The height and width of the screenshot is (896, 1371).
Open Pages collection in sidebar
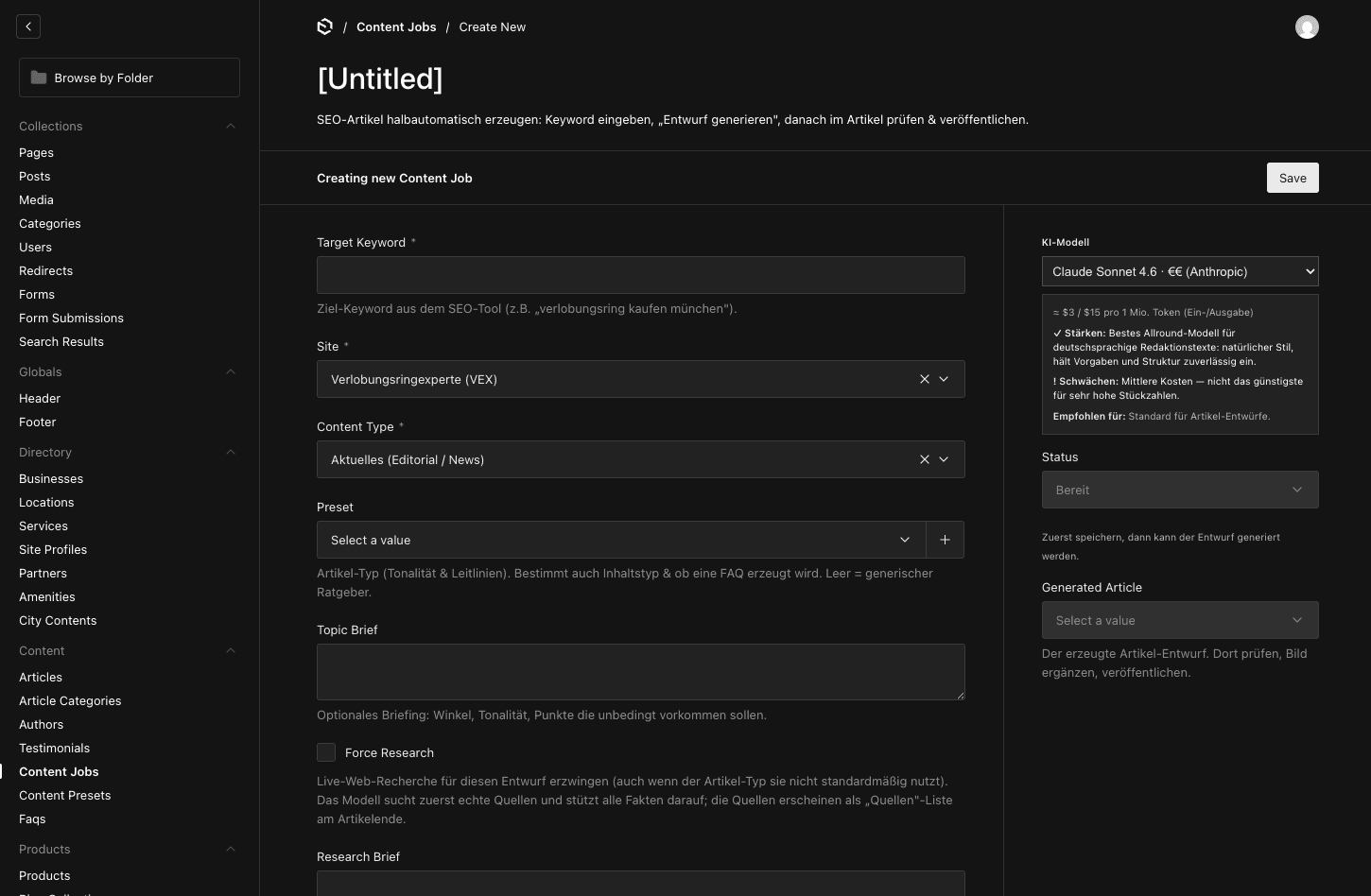pyautogui.click(x=36, y=152)
